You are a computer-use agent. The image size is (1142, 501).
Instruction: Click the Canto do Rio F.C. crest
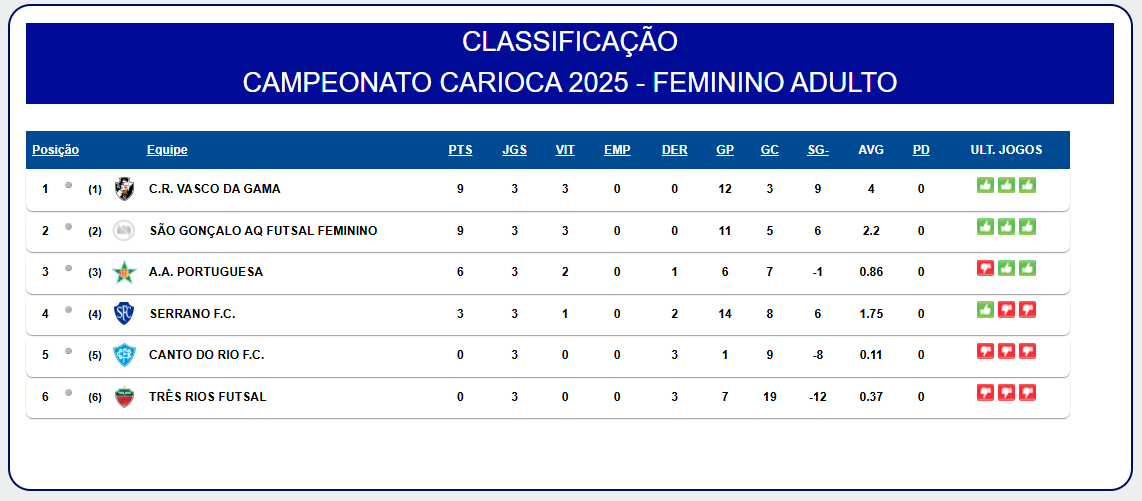[124, 355]
